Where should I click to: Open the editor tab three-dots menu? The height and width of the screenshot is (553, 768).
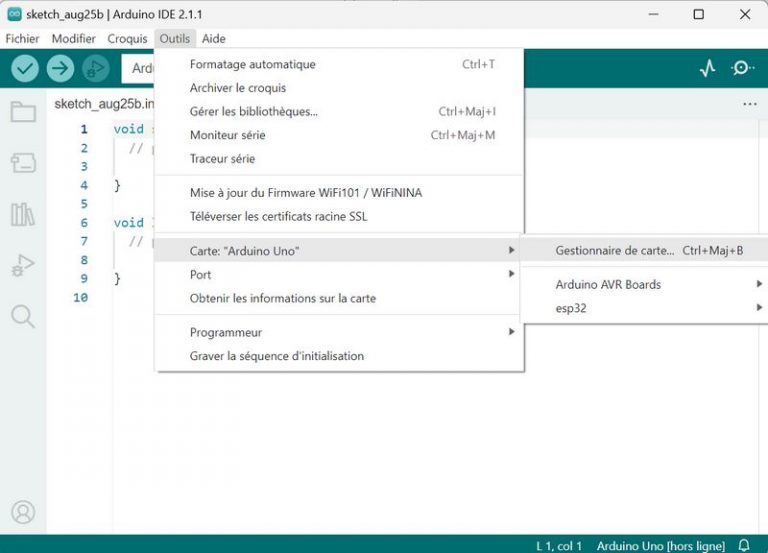[x=750, y=103]
